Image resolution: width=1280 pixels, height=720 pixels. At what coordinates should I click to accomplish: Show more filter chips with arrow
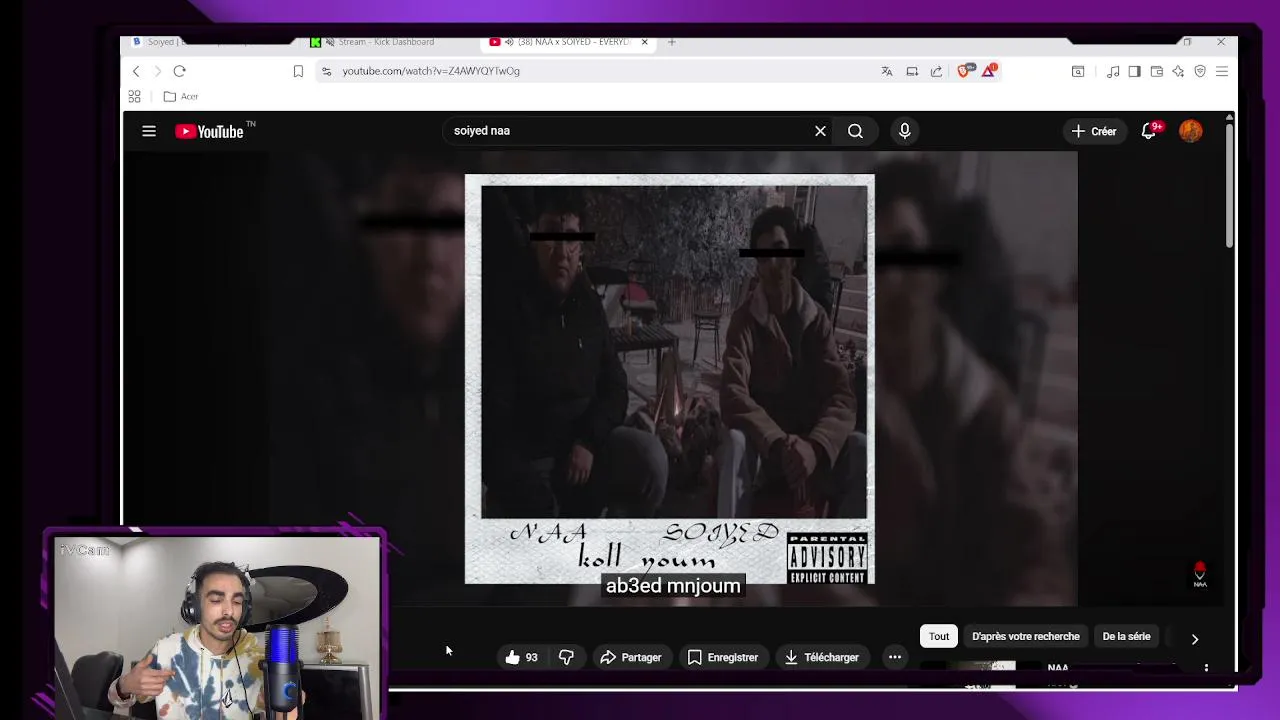[1194, 638]
